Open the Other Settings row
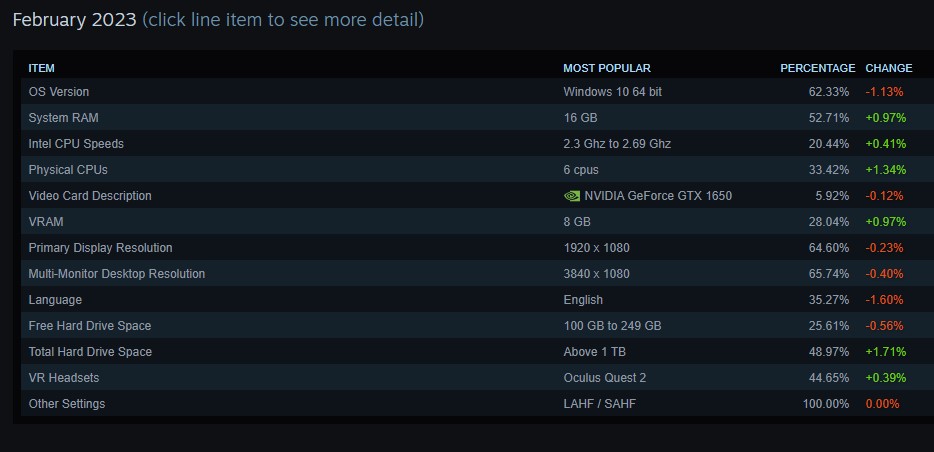The image size is (934, 452). 66,404
